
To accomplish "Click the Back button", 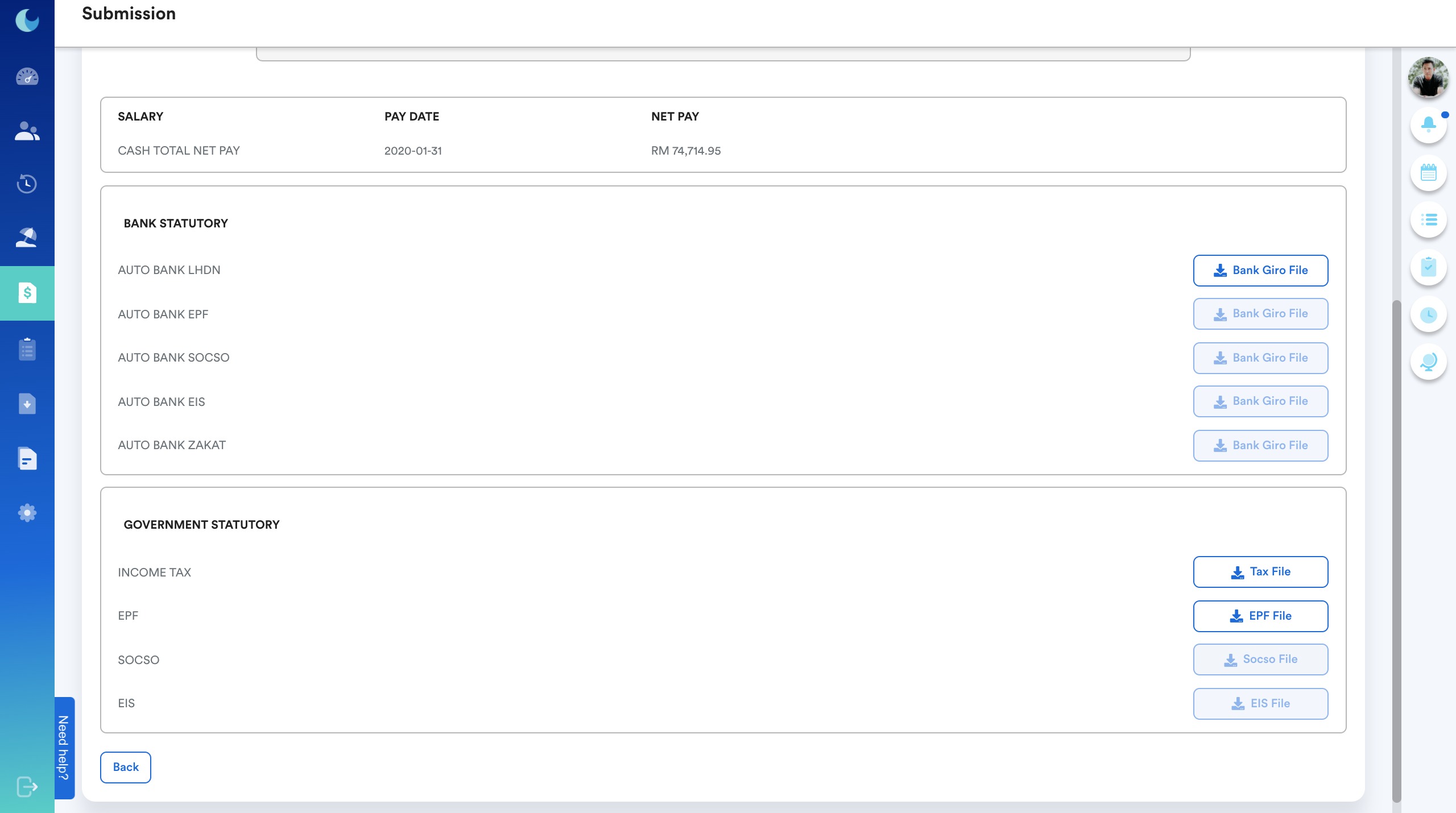I will [126, 768].
